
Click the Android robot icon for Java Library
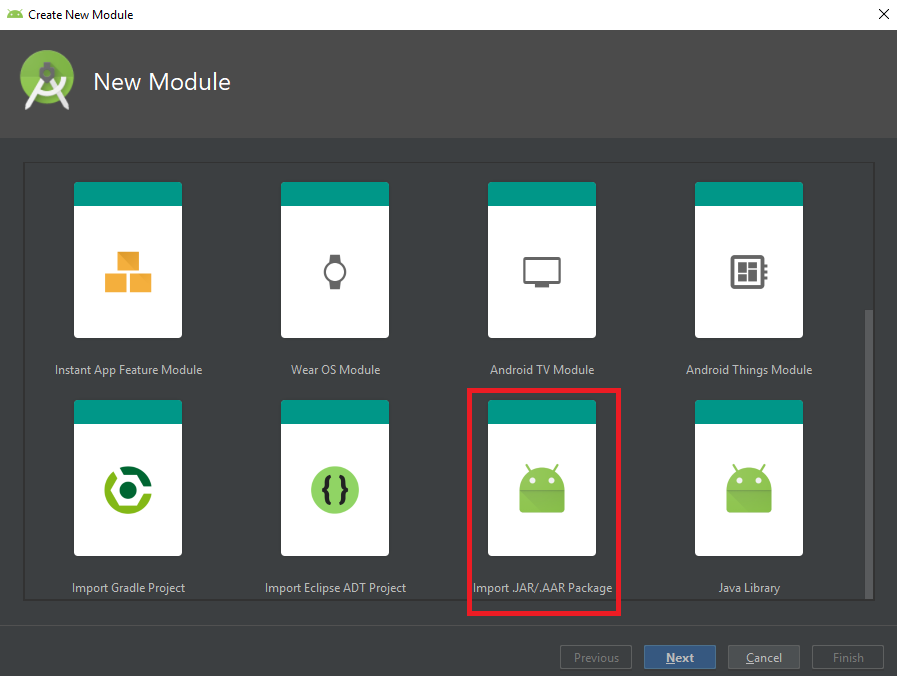749,489
